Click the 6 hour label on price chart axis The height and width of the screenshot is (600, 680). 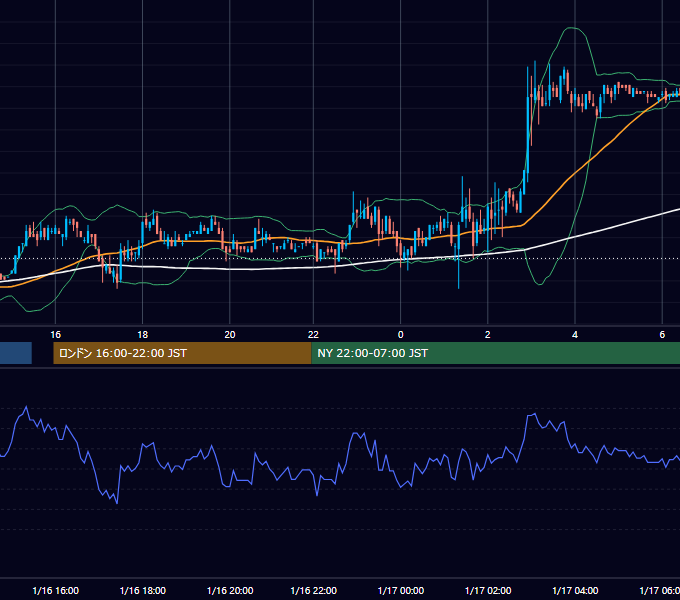pyautogui.click(x=662, y=335)
